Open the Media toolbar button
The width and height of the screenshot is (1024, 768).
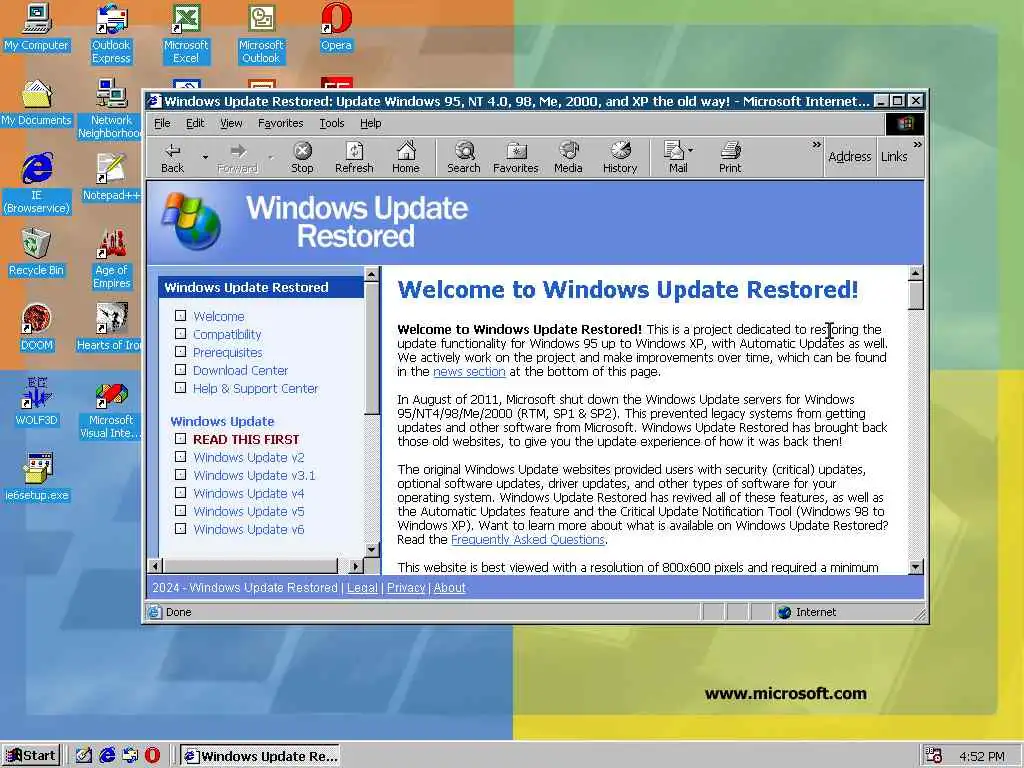(568, 157)
